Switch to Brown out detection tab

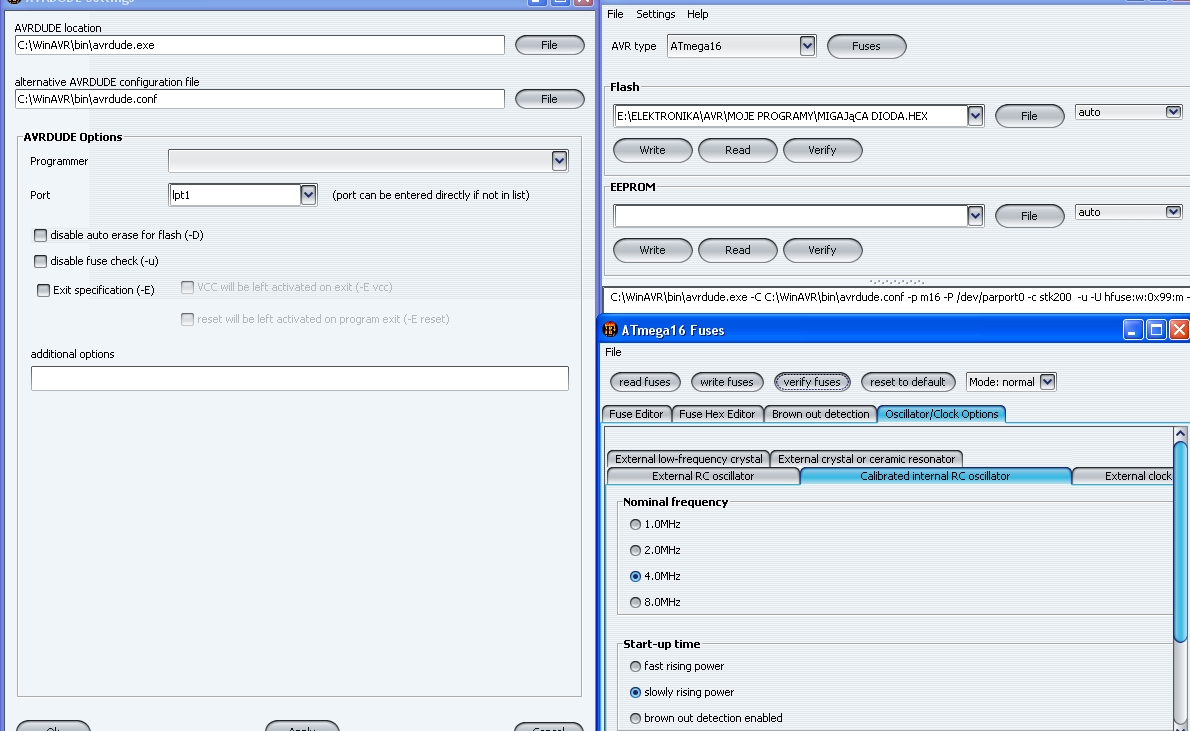(820, 414)
